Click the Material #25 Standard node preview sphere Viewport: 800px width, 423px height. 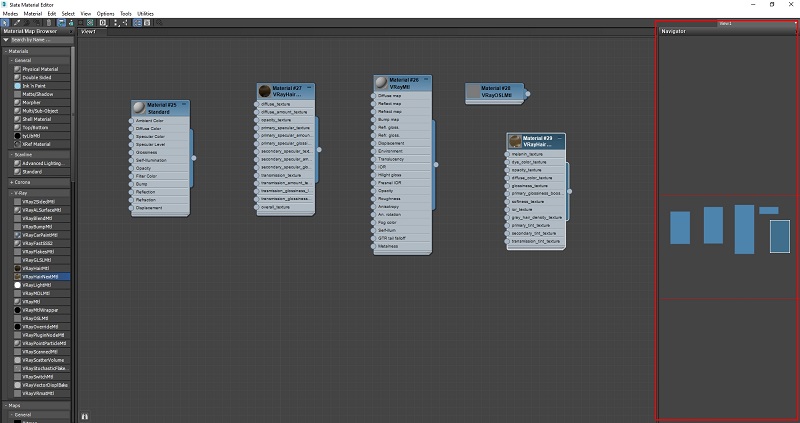[x=138, y=107]
